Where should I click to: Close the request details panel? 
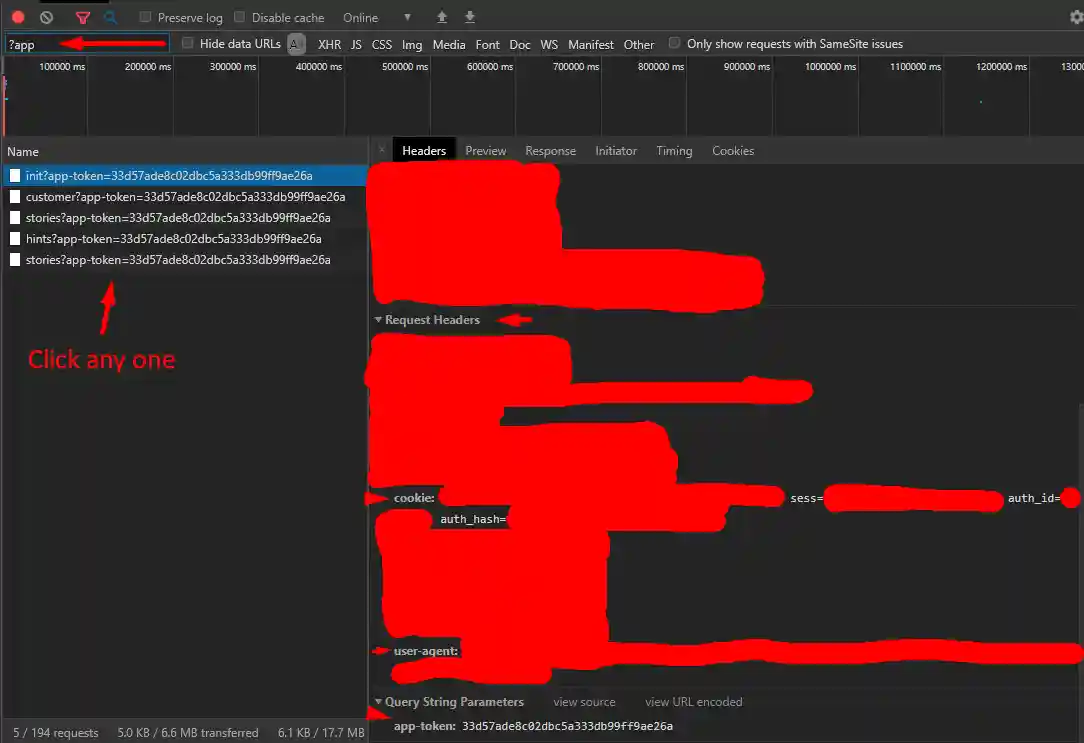point(380,150)
